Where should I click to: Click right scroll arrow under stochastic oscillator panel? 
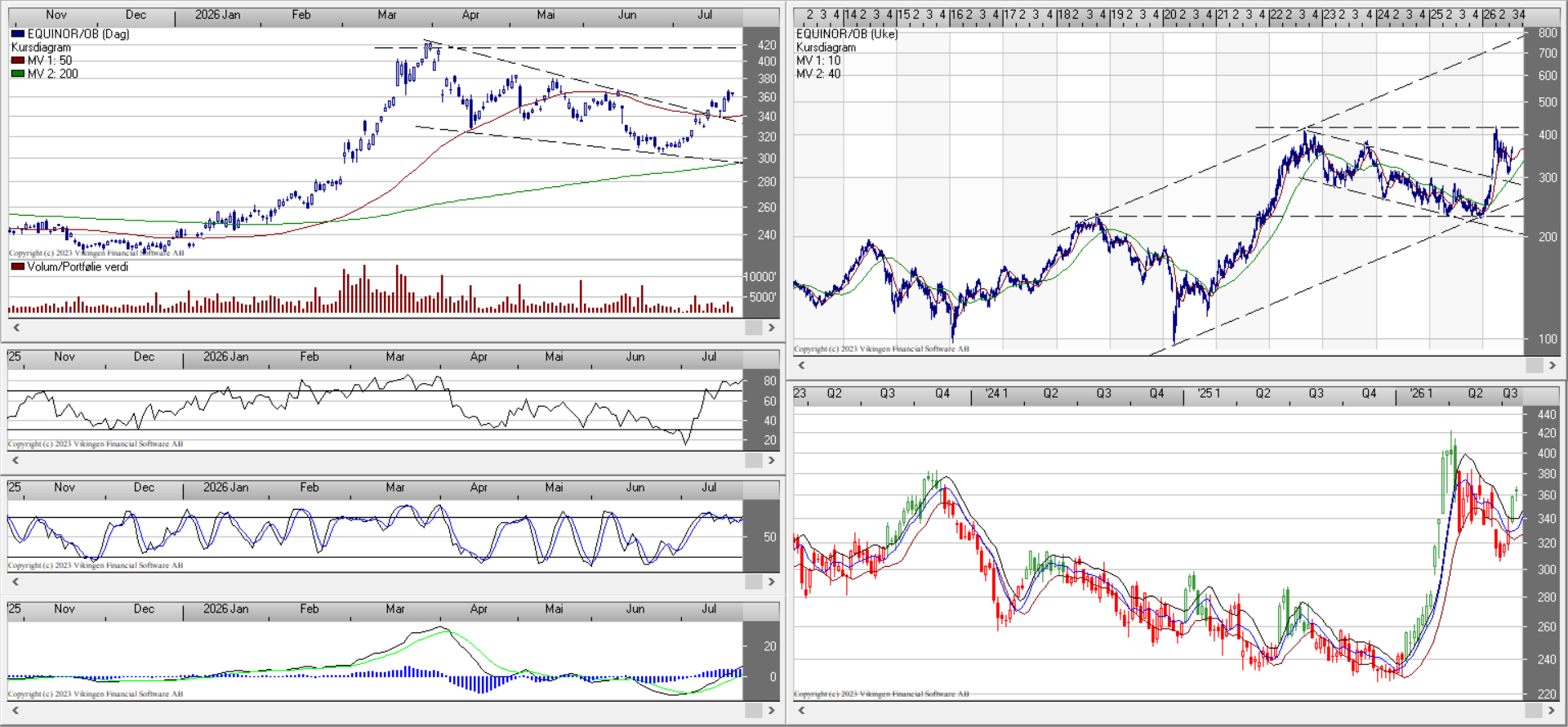click(x=771, y=582)
